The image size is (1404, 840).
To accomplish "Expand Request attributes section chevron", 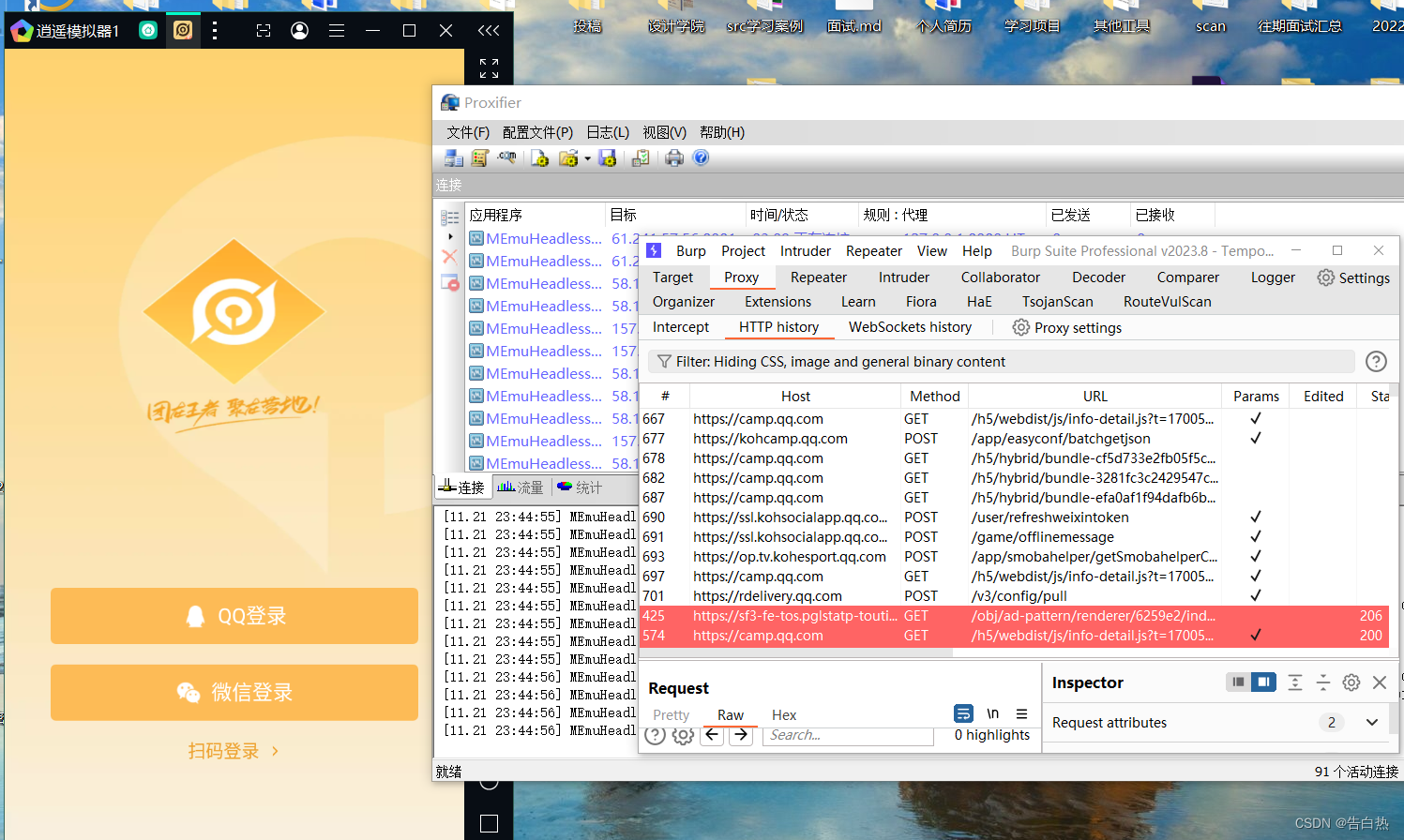I will click(x=1372, y=723).
